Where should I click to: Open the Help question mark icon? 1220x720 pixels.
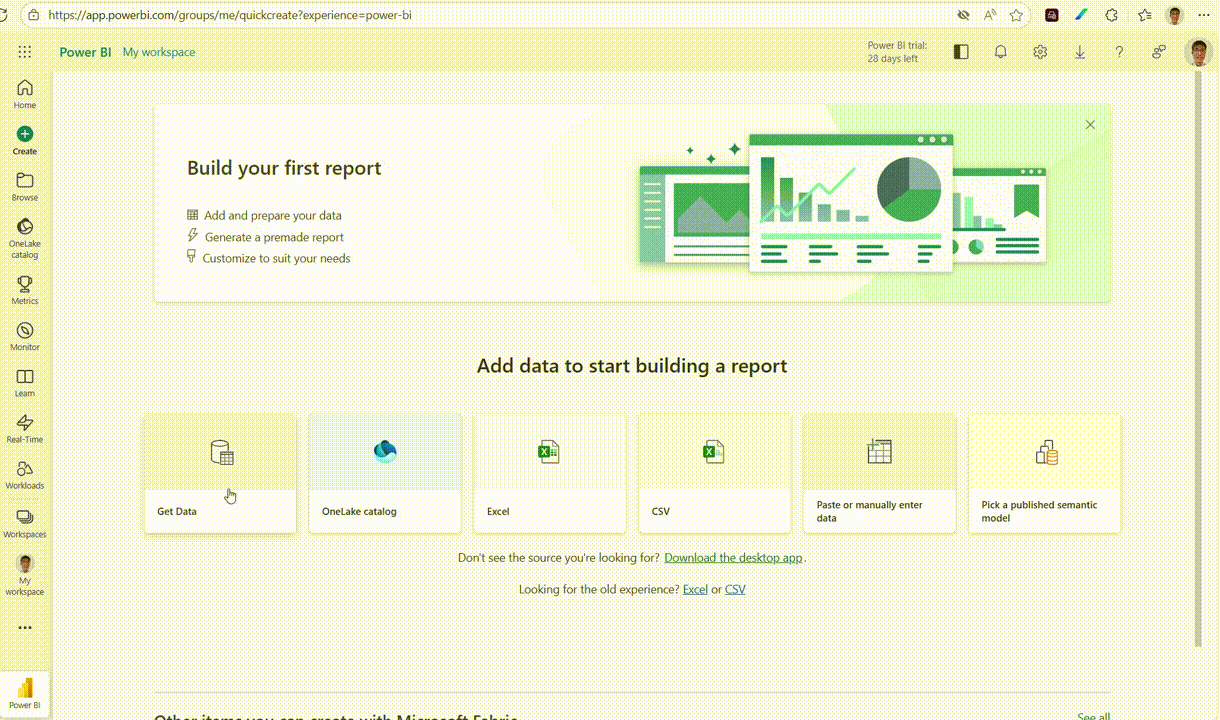click(1119, 52)
